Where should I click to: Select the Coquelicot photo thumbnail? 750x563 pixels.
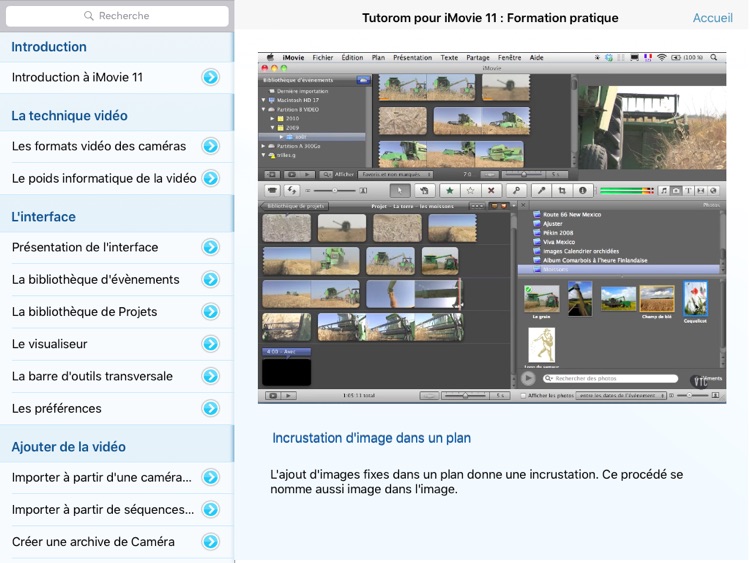695,299
